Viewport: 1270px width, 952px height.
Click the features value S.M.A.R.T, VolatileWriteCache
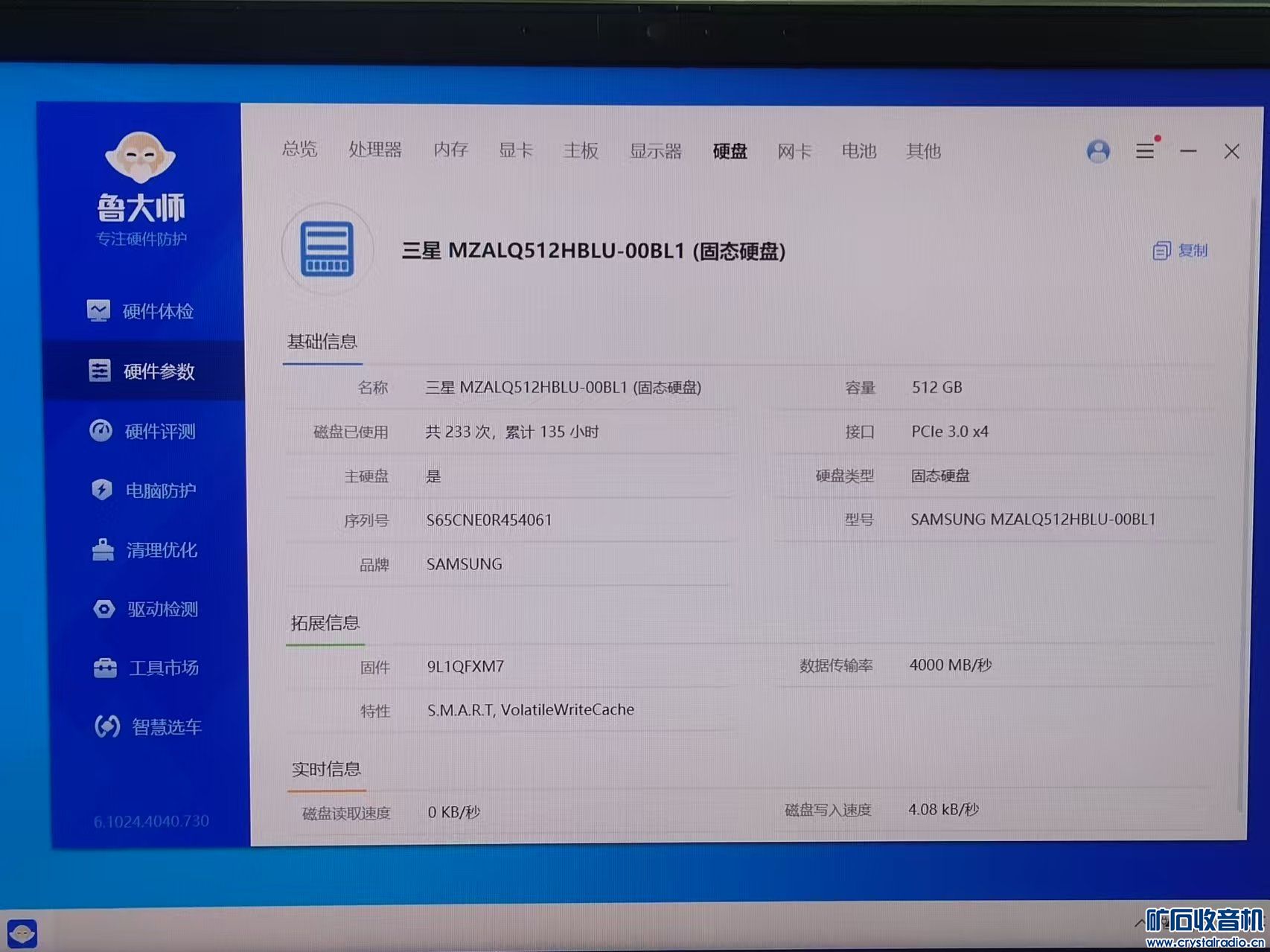pyautogui.click(x=531, y=710)
